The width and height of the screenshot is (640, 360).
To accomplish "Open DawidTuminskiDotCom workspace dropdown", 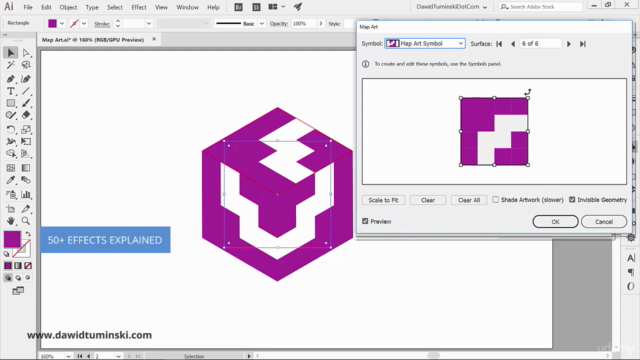I will [x=451, y=7].
